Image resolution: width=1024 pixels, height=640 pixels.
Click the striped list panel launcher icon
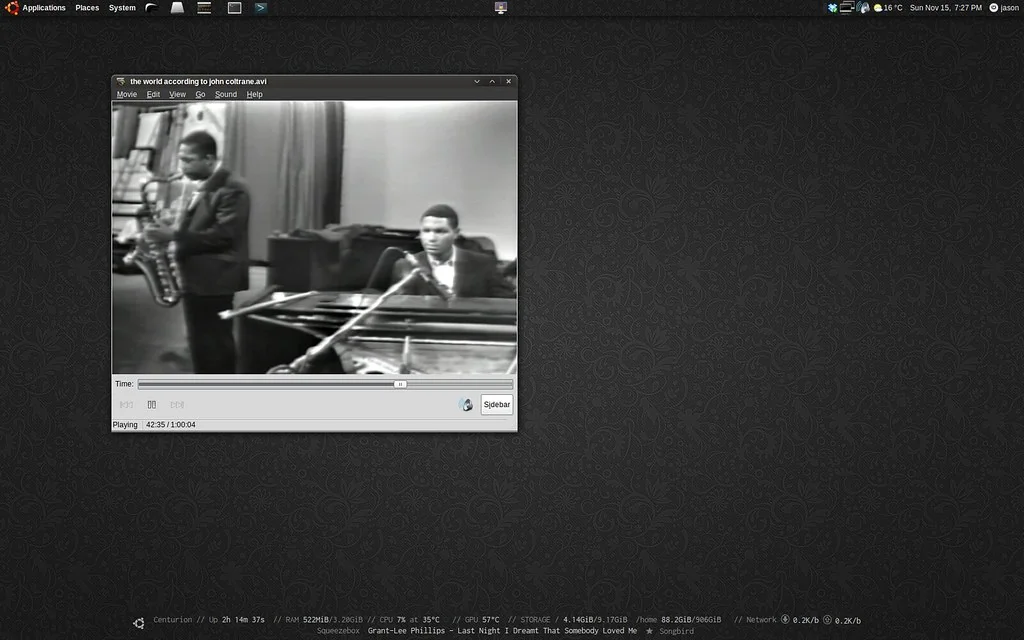point(204,8)
